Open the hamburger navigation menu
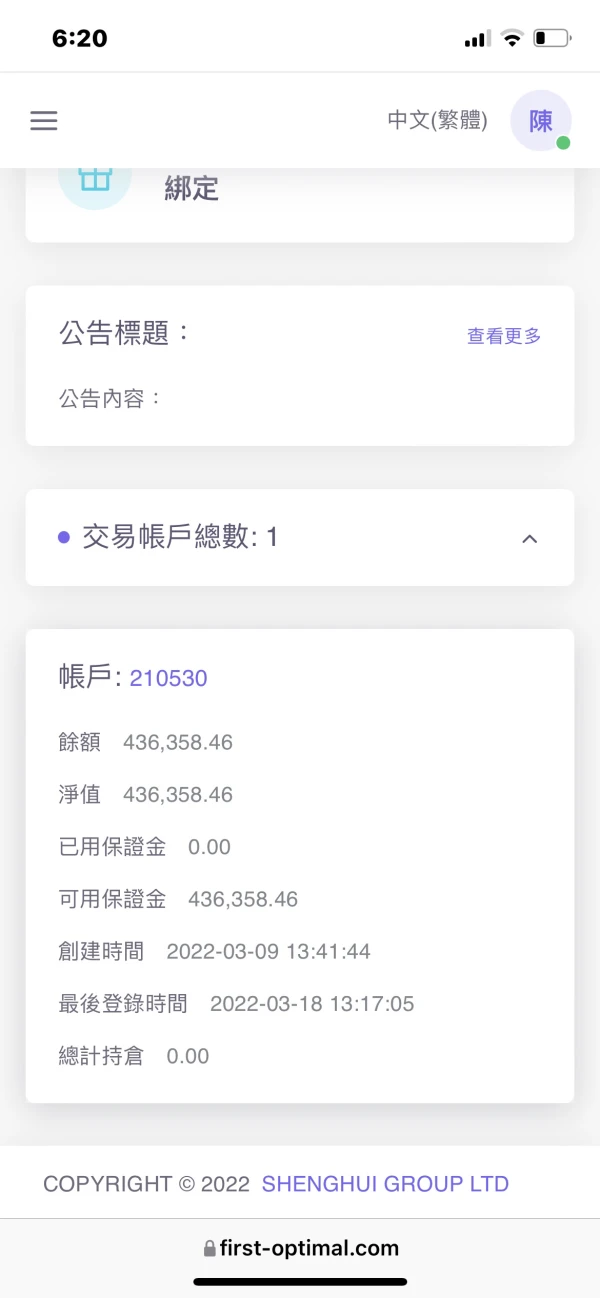 click(x=44, y=121)
